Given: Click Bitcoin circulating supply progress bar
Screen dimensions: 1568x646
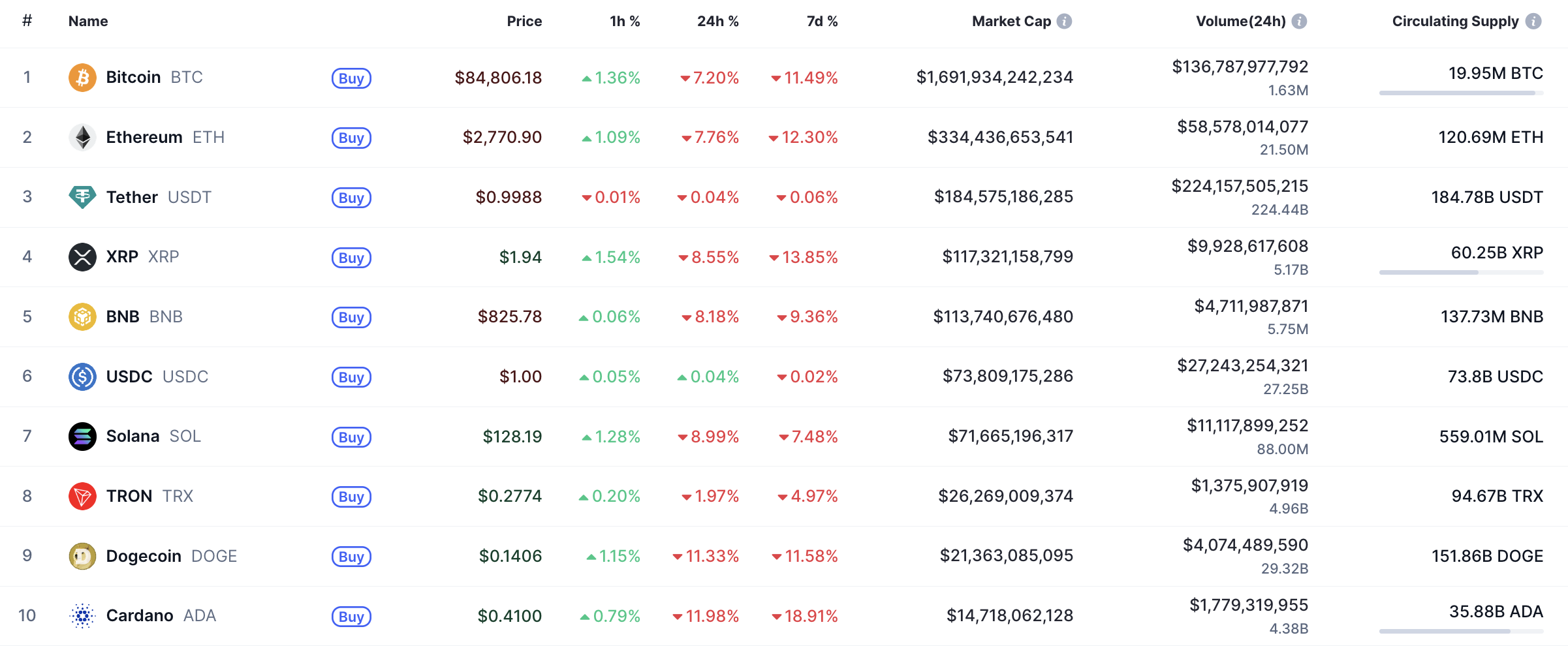Looking at the screenshot, I should [x=1461, y=93].
